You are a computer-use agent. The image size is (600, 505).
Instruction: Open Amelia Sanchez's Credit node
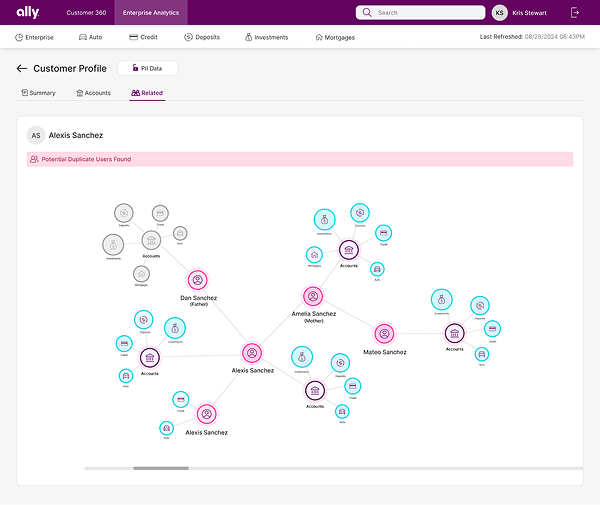tap(383, 233)
